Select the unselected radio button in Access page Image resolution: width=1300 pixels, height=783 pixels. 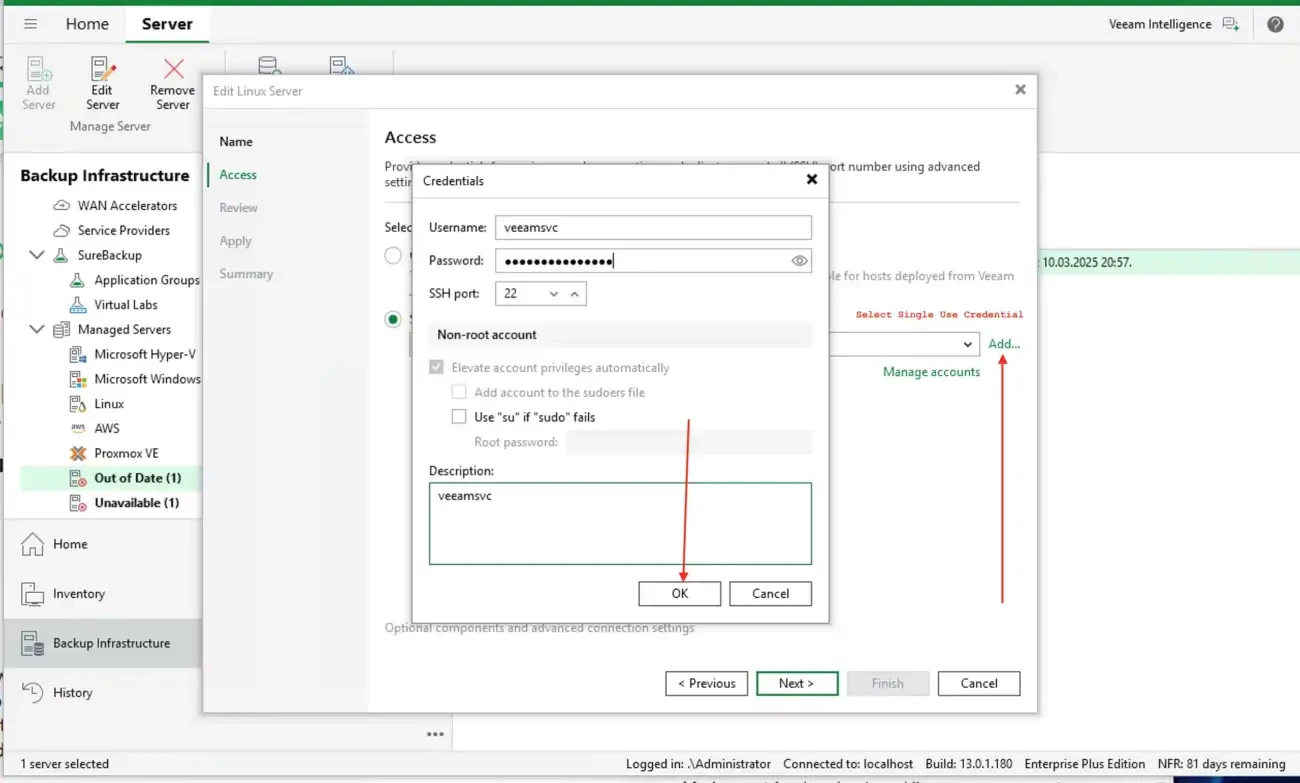tap(393, 256)
